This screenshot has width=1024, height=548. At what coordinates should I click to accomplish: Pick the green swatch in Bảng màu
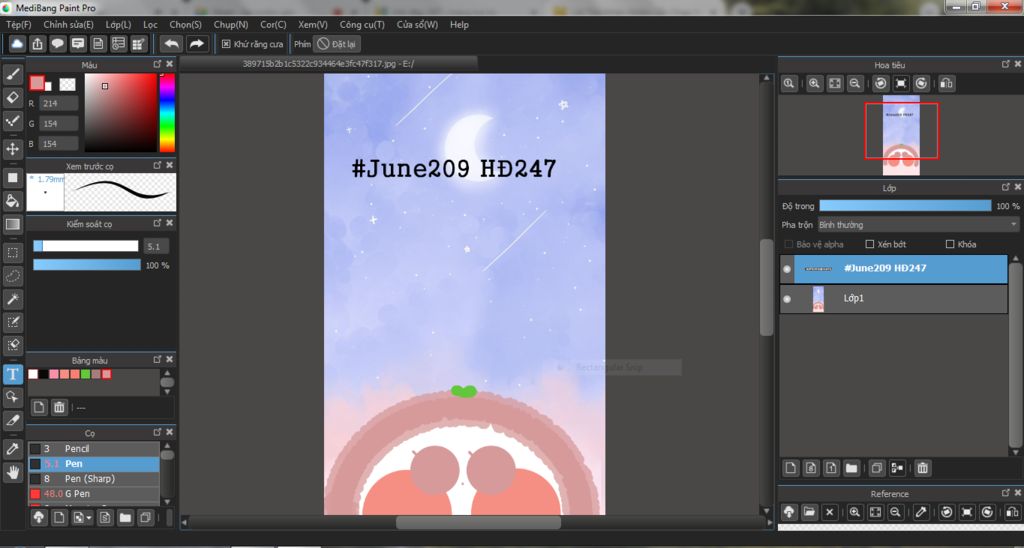point(86,374)
